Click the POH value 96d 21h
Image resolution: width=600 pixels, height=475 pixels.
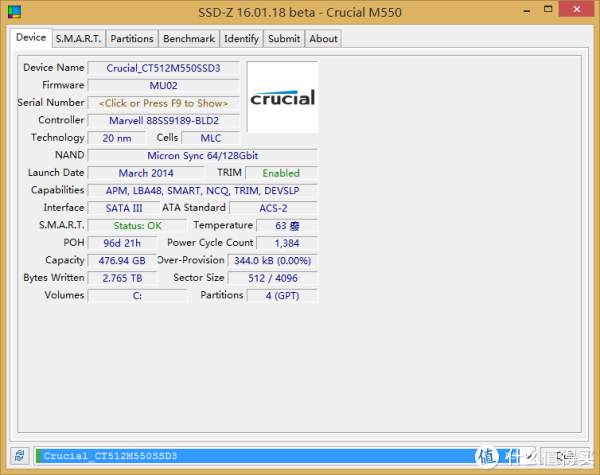tap(122, 243)
